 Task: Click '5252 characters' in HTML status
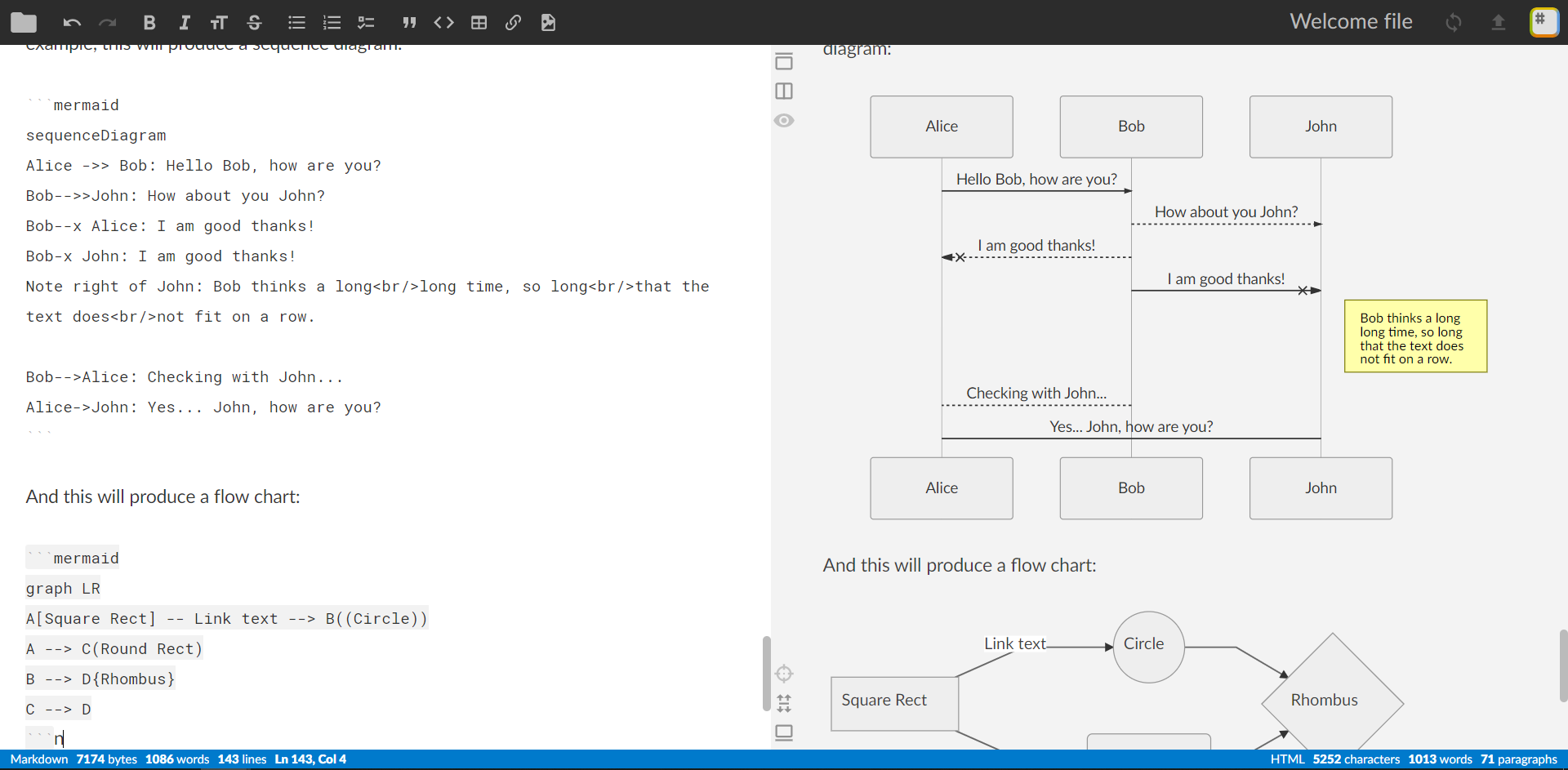point(1356,759)
